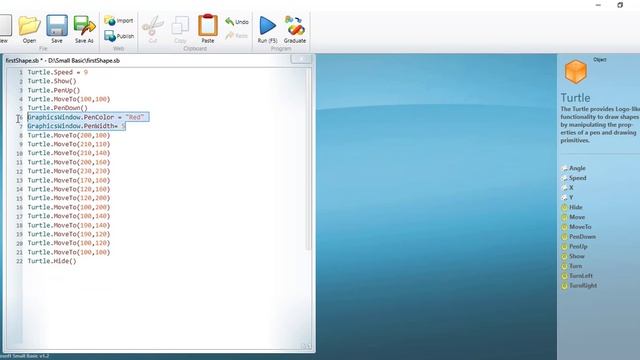
Task: Click the GraphicsWindow.PenWidth= 5 line
Action: click(76, 126)
